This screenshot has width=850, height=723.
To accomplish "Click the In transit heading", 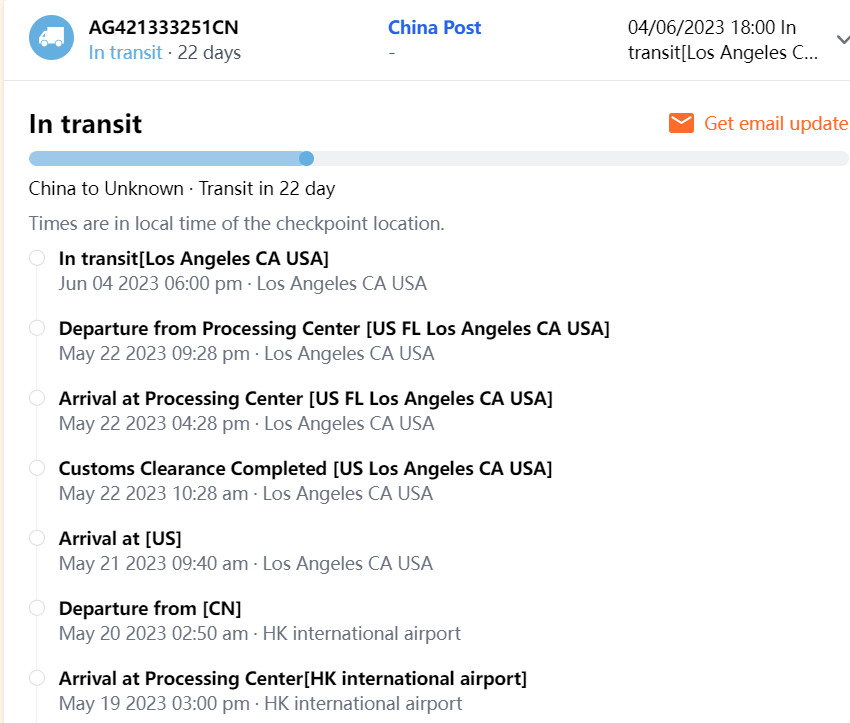I will coord(85,124).
